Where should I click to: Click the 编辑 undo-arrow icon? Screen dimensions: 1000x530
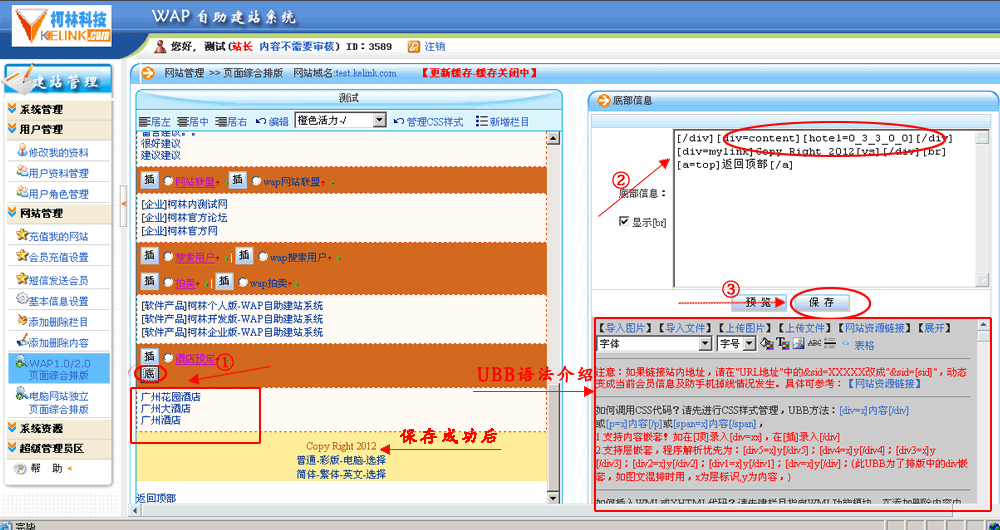pyautogui.click(x=260, y=121)
